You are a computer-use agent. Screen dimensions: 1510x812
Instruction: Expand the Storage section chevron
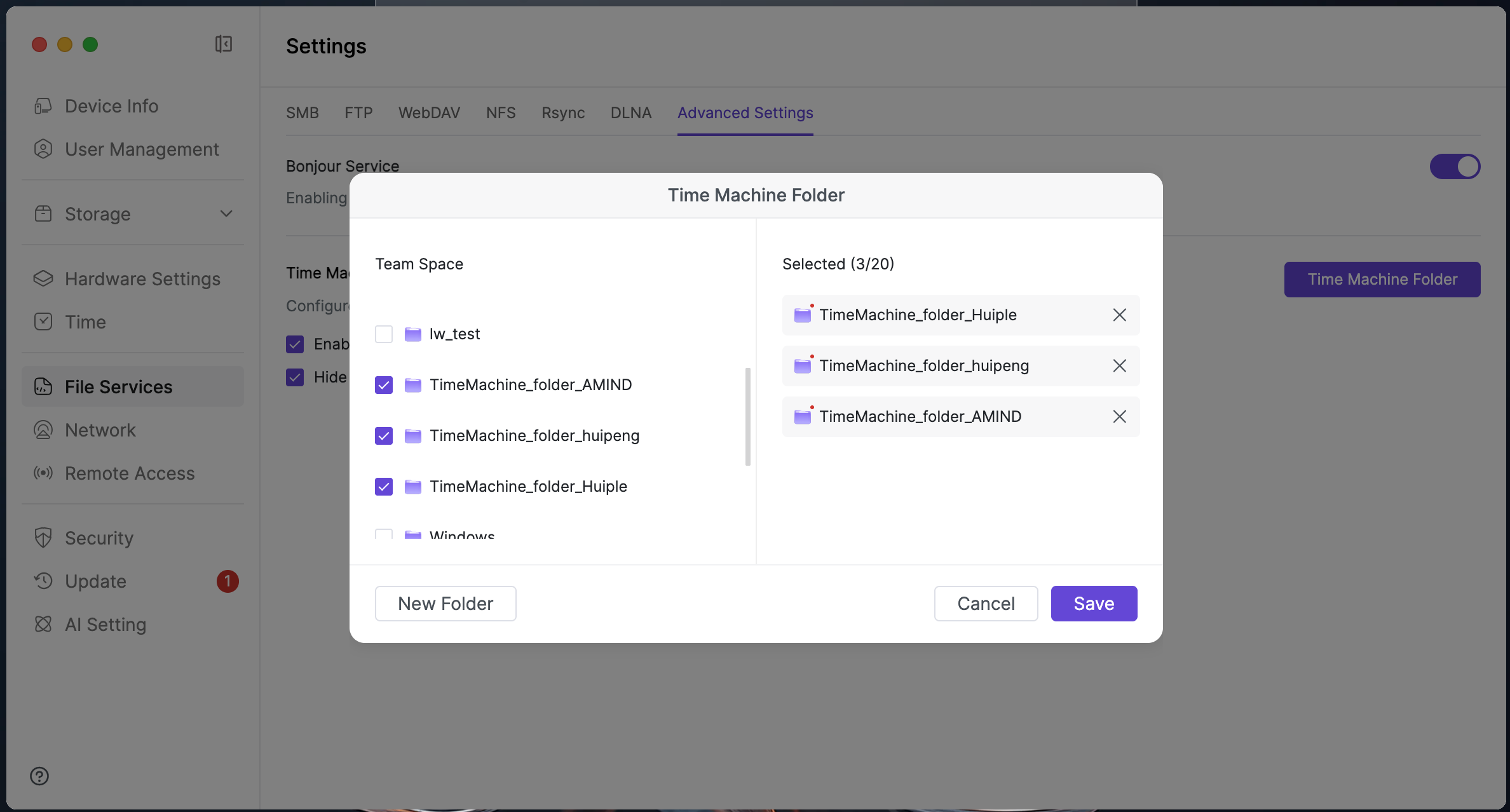[226, 214]
